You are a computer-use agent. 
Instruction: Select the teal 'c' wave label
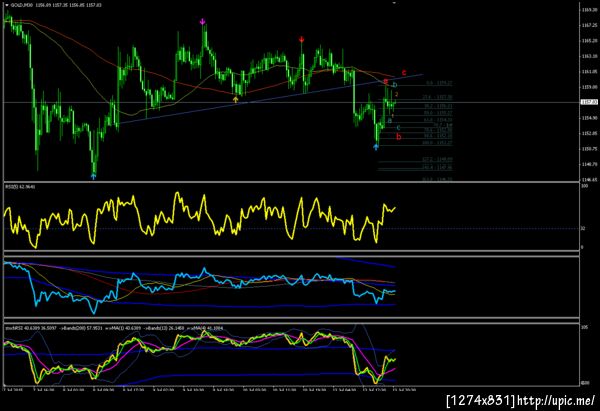[x=398, y=128]
